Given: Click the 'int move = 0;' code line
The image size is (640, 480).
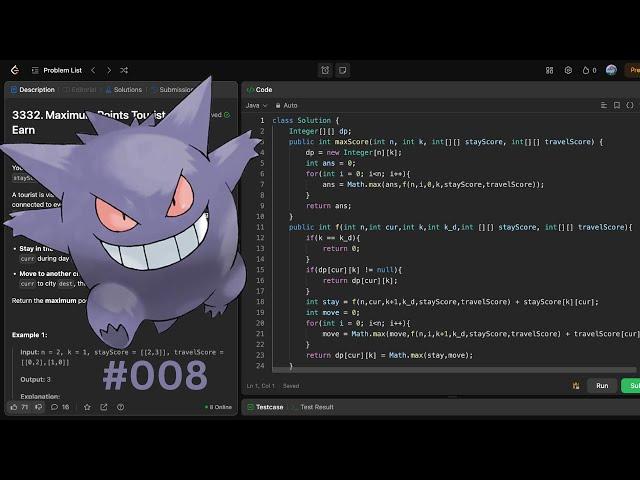Looking at the screenshot, I should coord(333,313).
